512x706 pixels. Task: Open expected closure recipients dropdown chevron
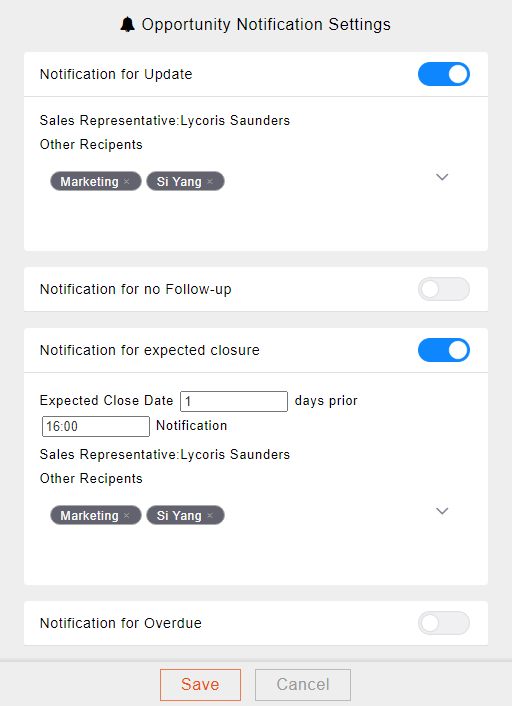[x=442, y=511]
